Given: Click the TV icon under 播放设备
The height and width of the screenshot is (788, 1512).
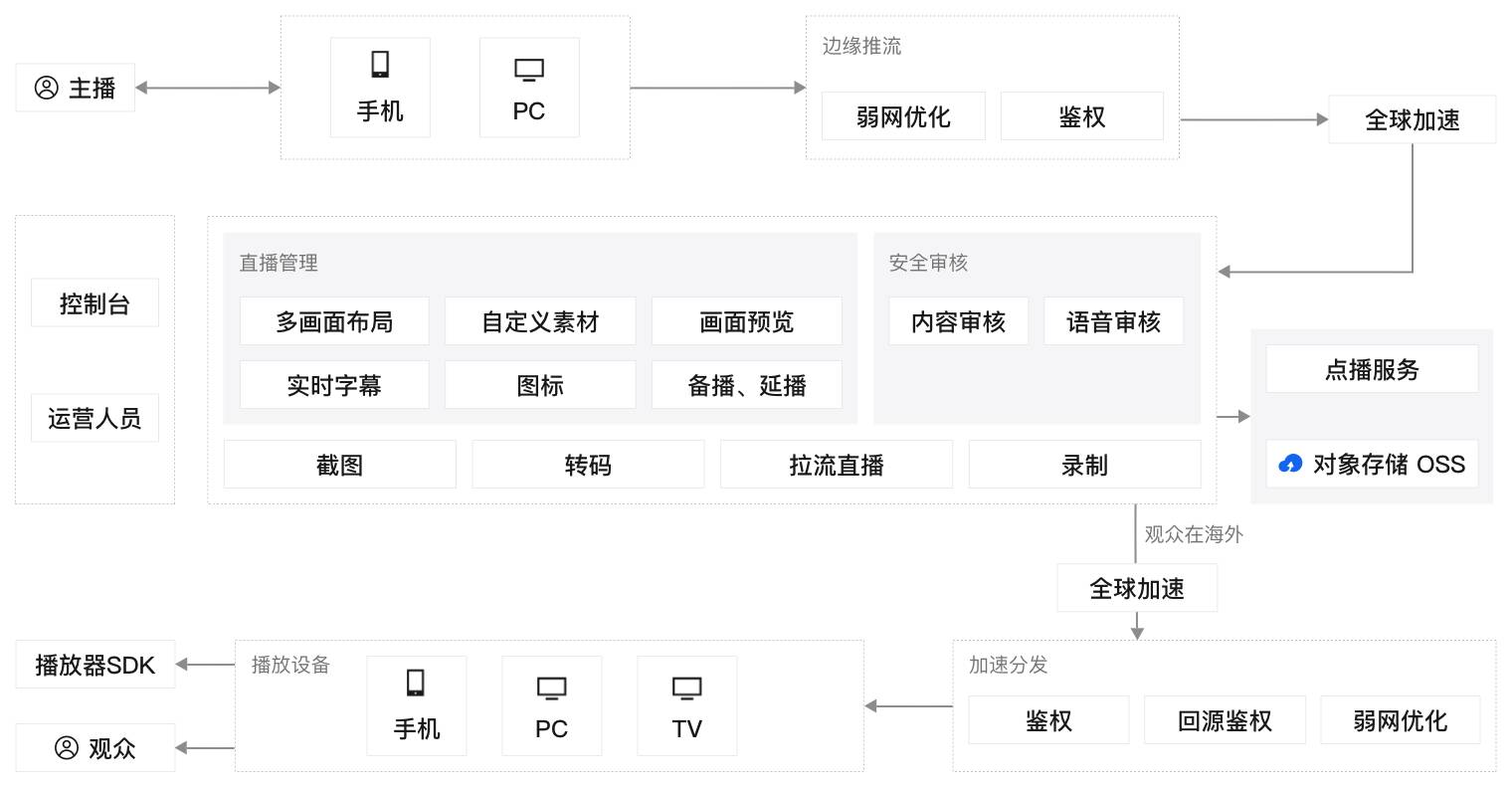Looking at the screenshot, I should pyautogui.click(x=686, y=688).
